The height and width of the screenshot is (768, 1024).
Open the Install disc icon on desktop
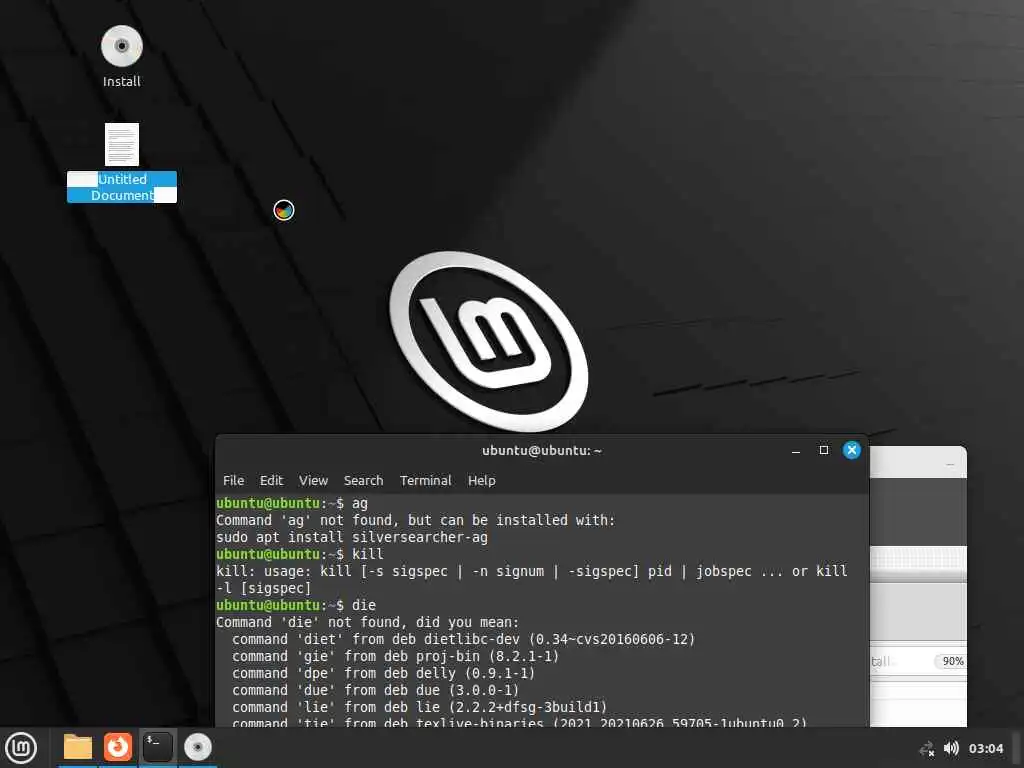click(x=121, y=46)
